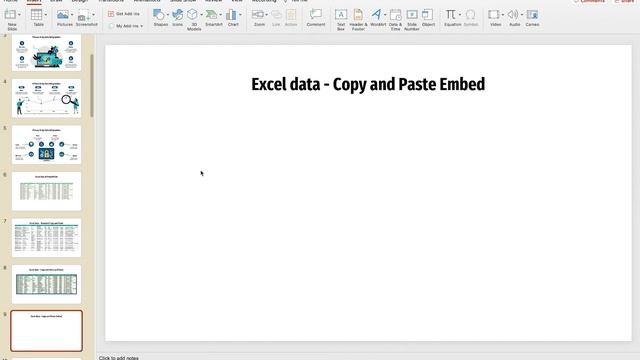Click the New Slide icon
The width and height of the screenshot is (640, 360).
point(10,15)
